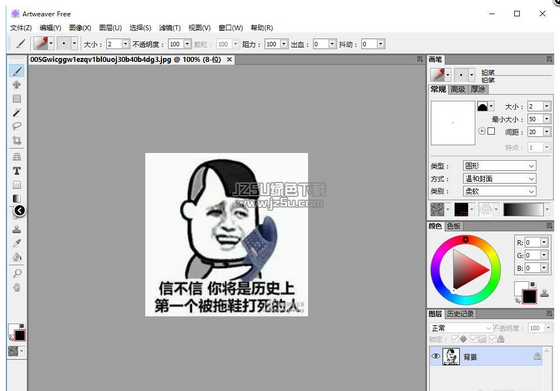Viewport: 560px width, 391px height.
Task: Click the stamp icon beside color swatches
Action: [544, 294]
